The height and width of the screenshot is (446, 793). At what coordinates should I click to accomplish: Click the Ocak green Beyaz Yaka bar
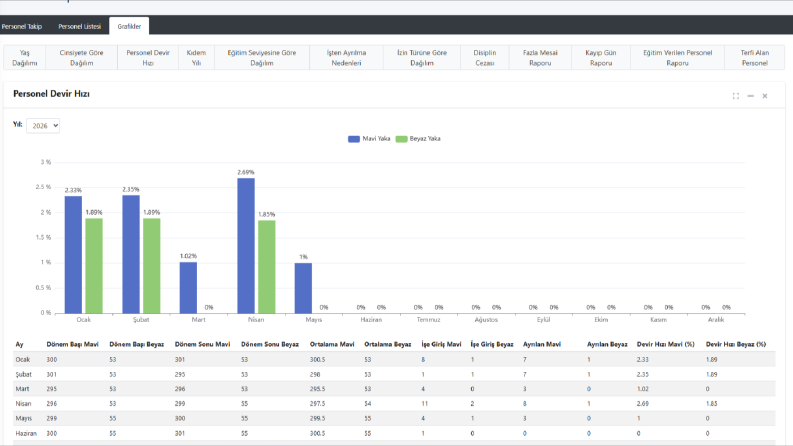[94, 265]
